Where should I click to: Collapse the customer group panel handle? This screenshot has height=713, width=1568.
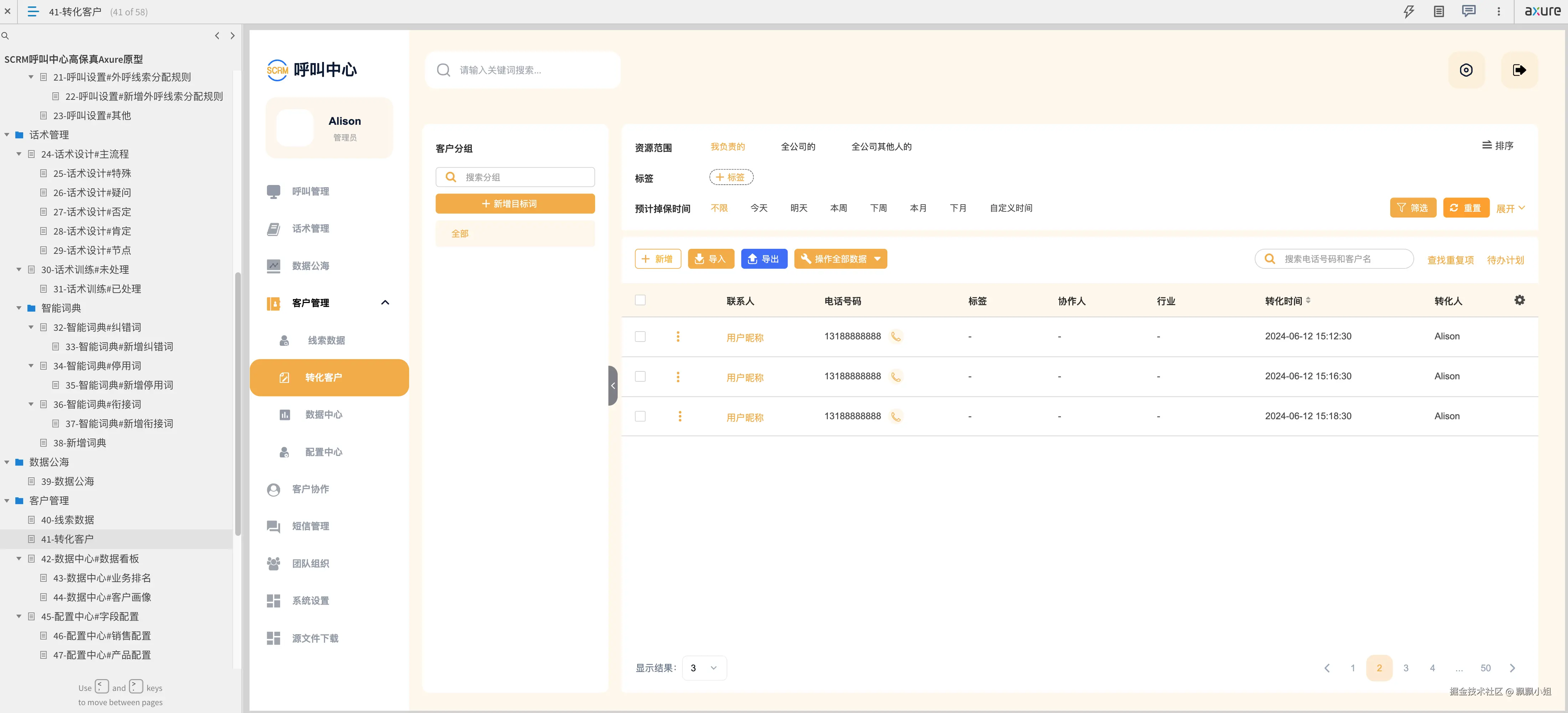[612, 385]
